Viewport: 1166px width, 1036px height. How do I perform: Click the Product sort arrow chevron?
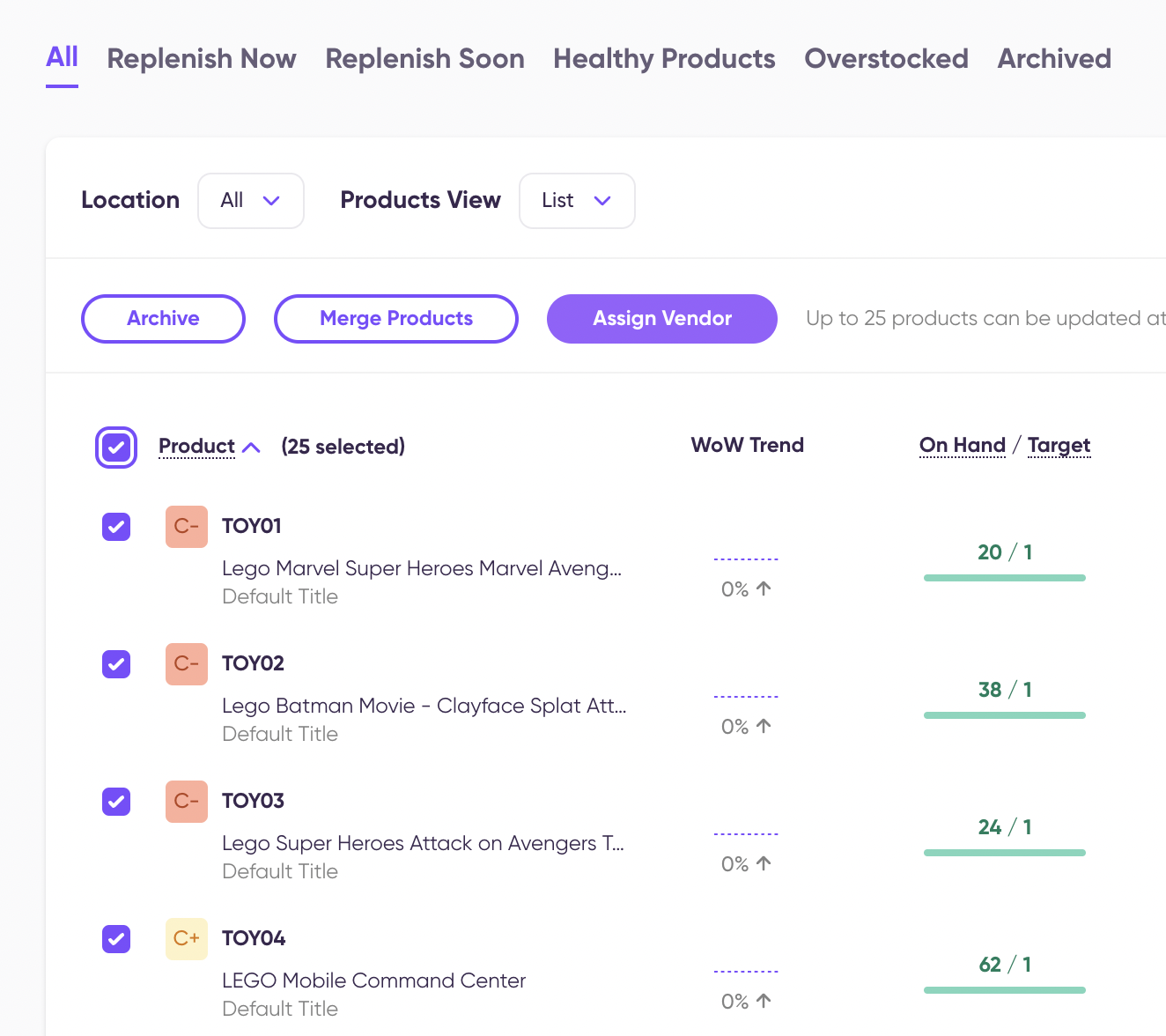(251, 448)
